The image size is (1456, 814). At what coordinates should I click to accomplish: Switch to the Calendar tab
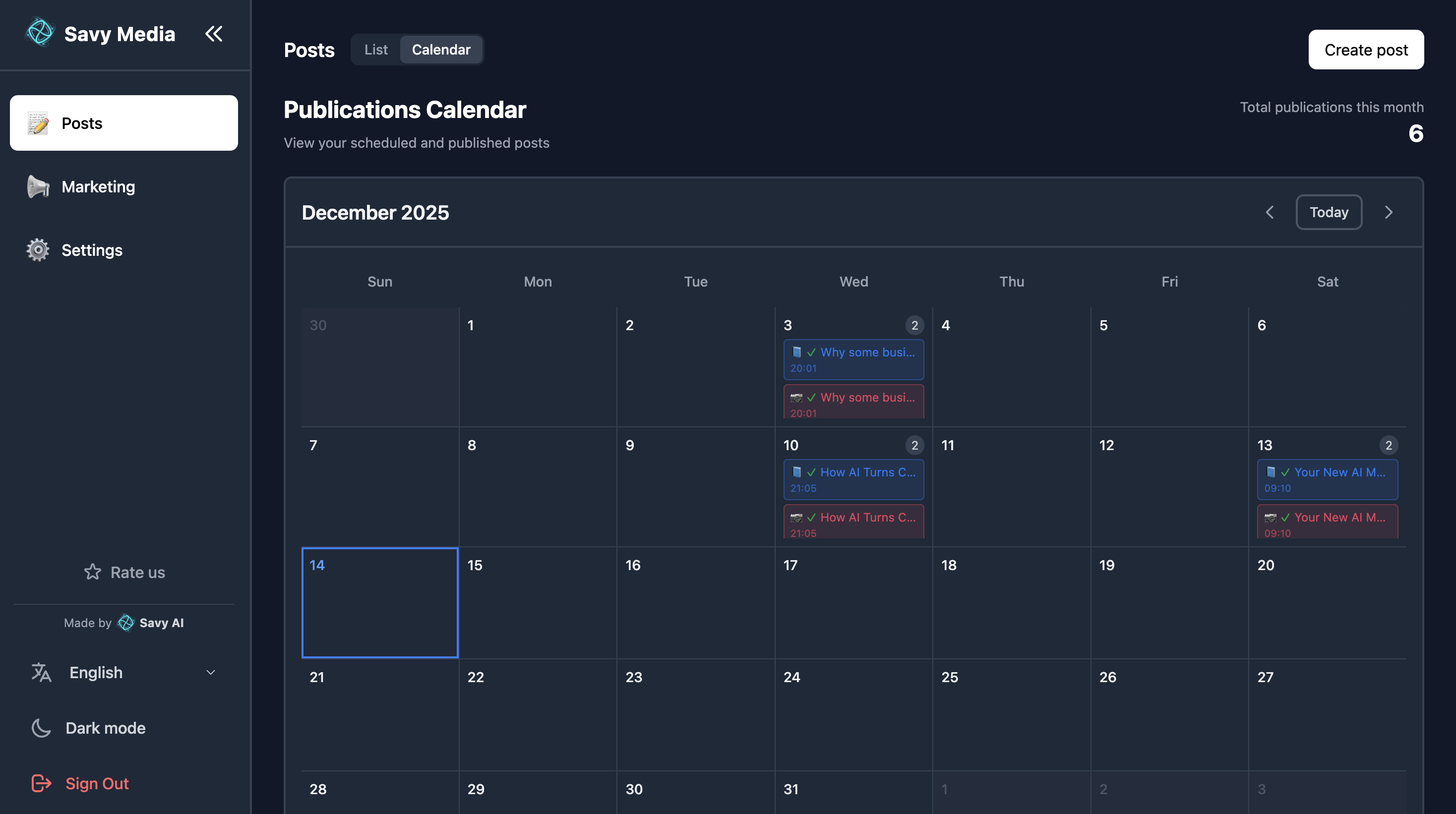tap(441, 49)
